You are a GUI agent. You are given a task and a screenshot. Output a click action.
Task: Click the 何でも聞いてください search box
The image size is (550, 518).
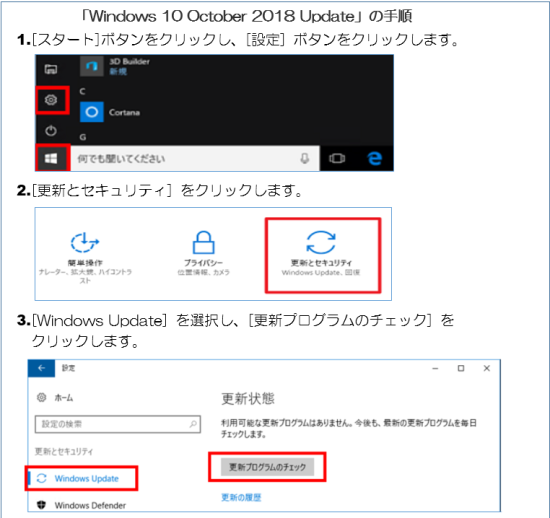195,159
